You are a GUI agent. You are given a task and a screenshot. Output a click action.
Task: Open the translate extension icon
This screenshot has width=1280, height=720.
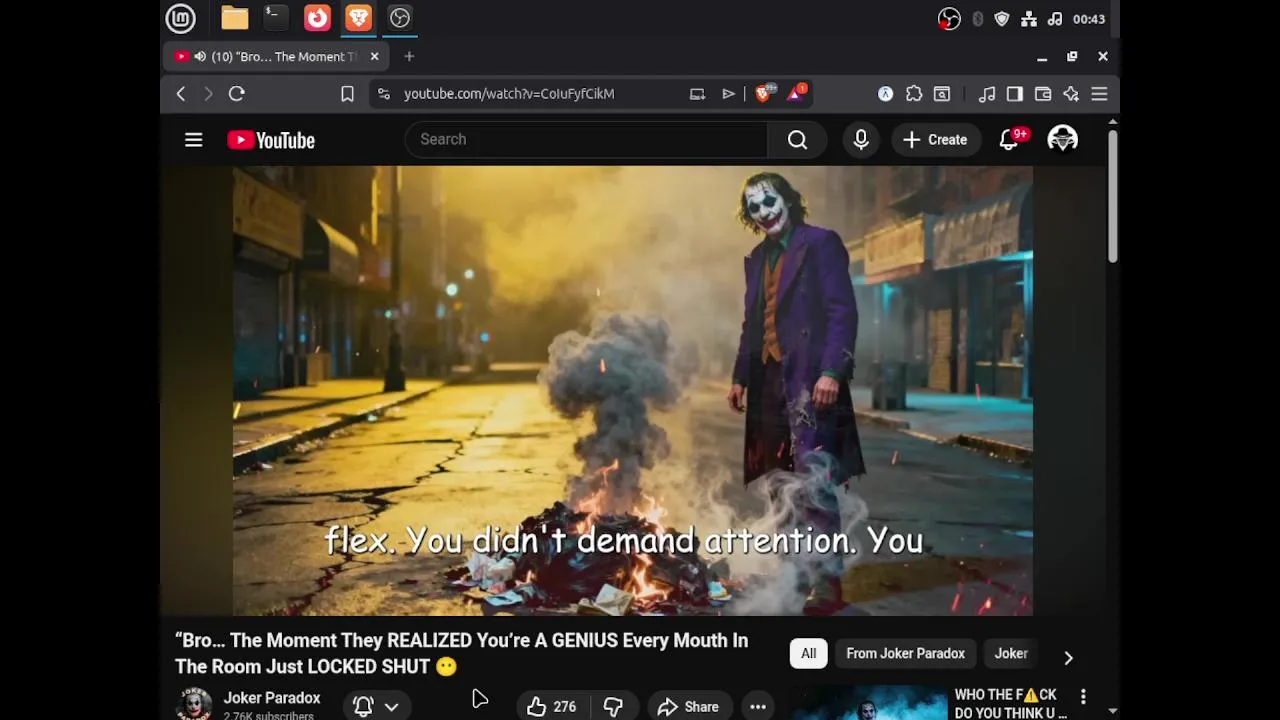click(x=885, y=93)
